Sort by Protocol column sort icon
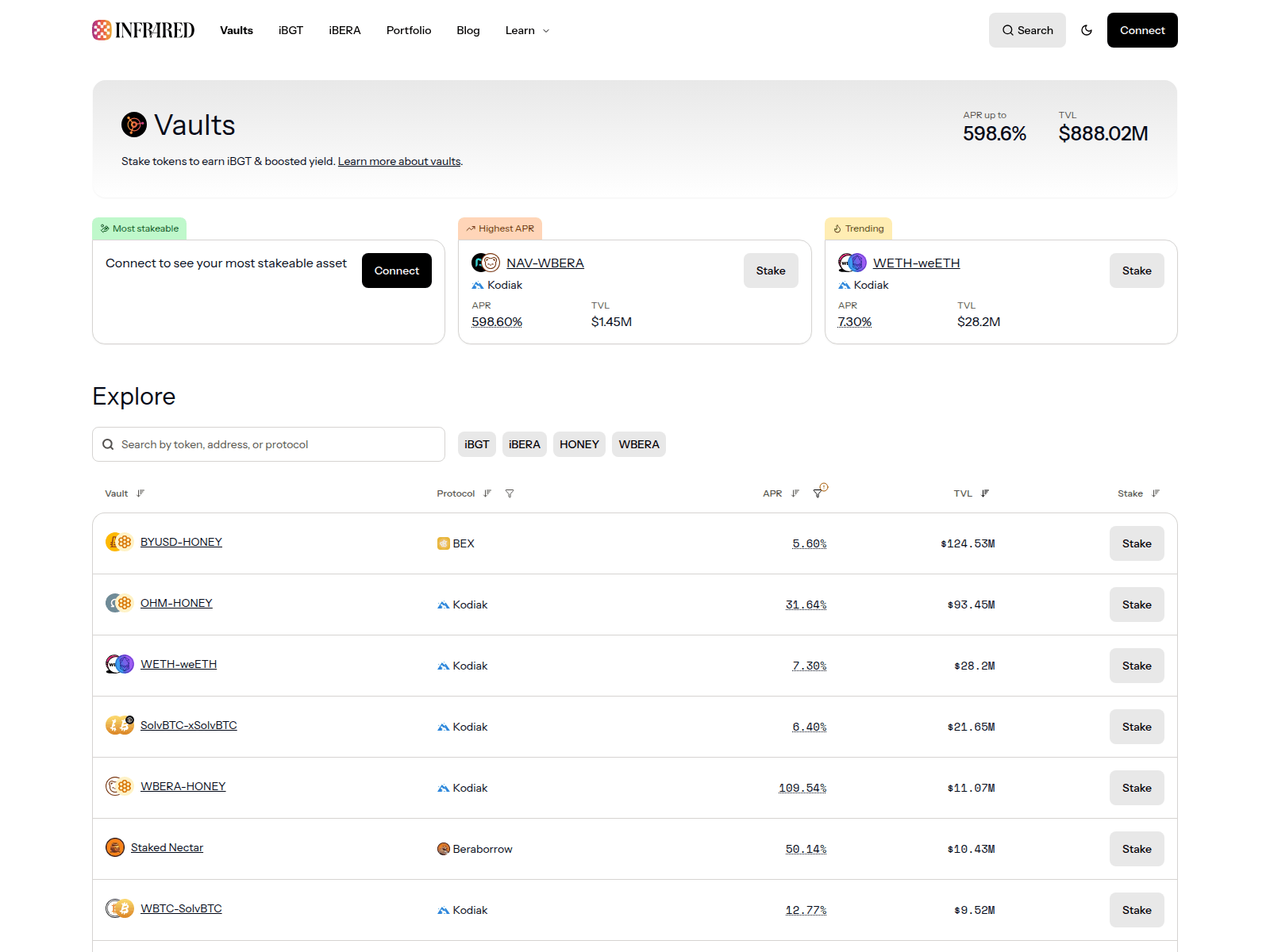Screen dimensions: 1270x952 coord(487,493)
